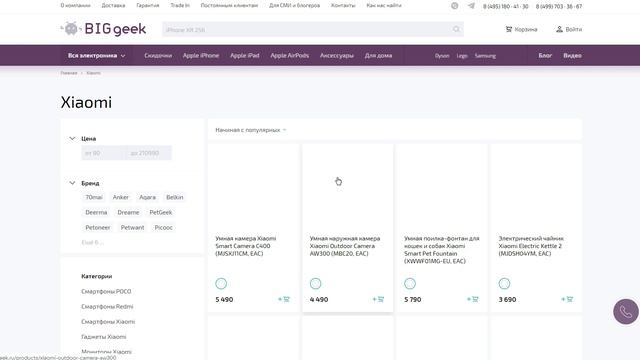Open the Samsung brand link
640x360 pixels.
click(485, 56)
